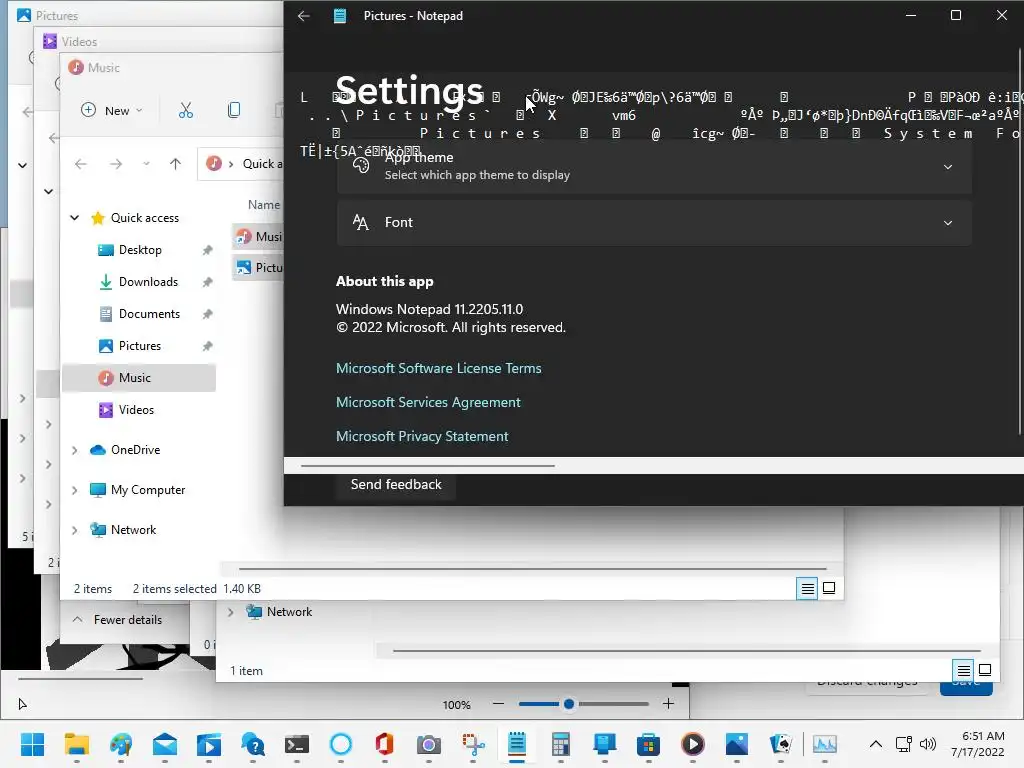This screenshot has width=1024, height=768.
Task: Select Downloads in Quick access
Action: (x=148, y=282)
